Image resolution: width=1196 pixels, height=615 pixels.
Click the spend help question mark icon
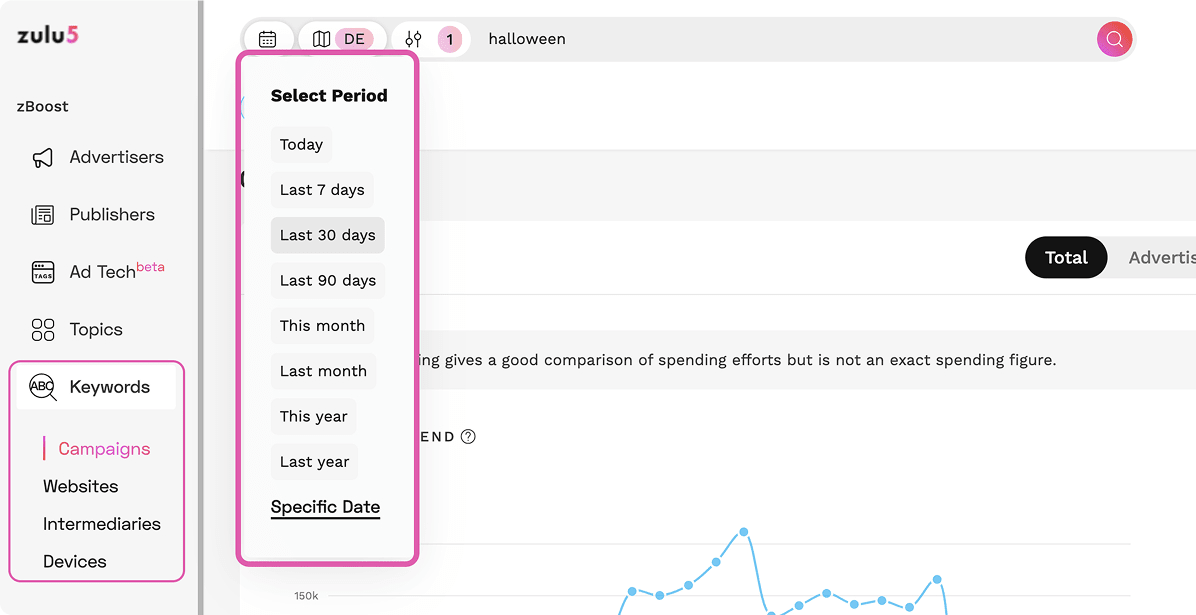click(468, 437)
